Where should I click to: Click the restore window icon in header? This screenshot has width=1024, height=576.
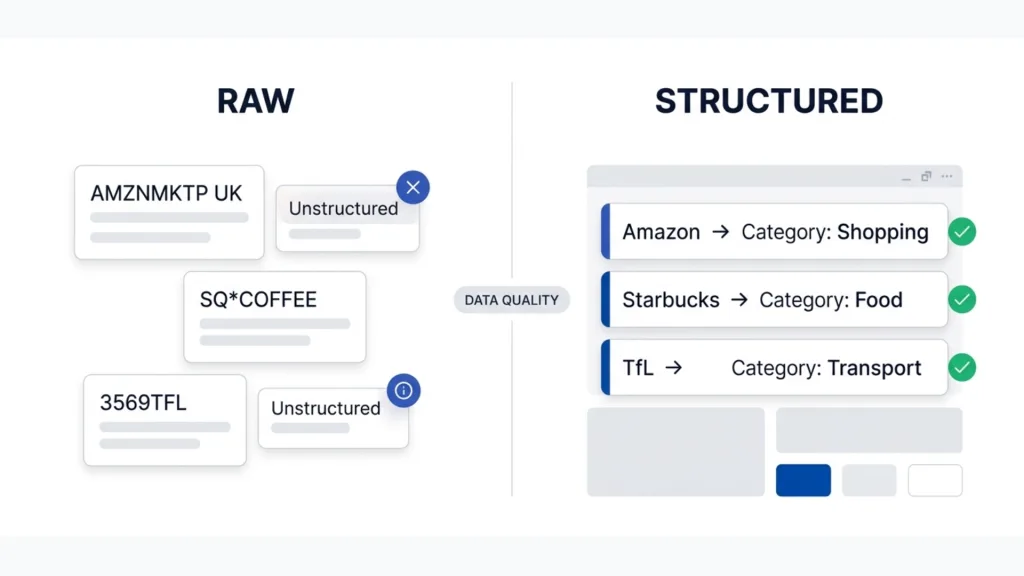click(x=926, y=177)
